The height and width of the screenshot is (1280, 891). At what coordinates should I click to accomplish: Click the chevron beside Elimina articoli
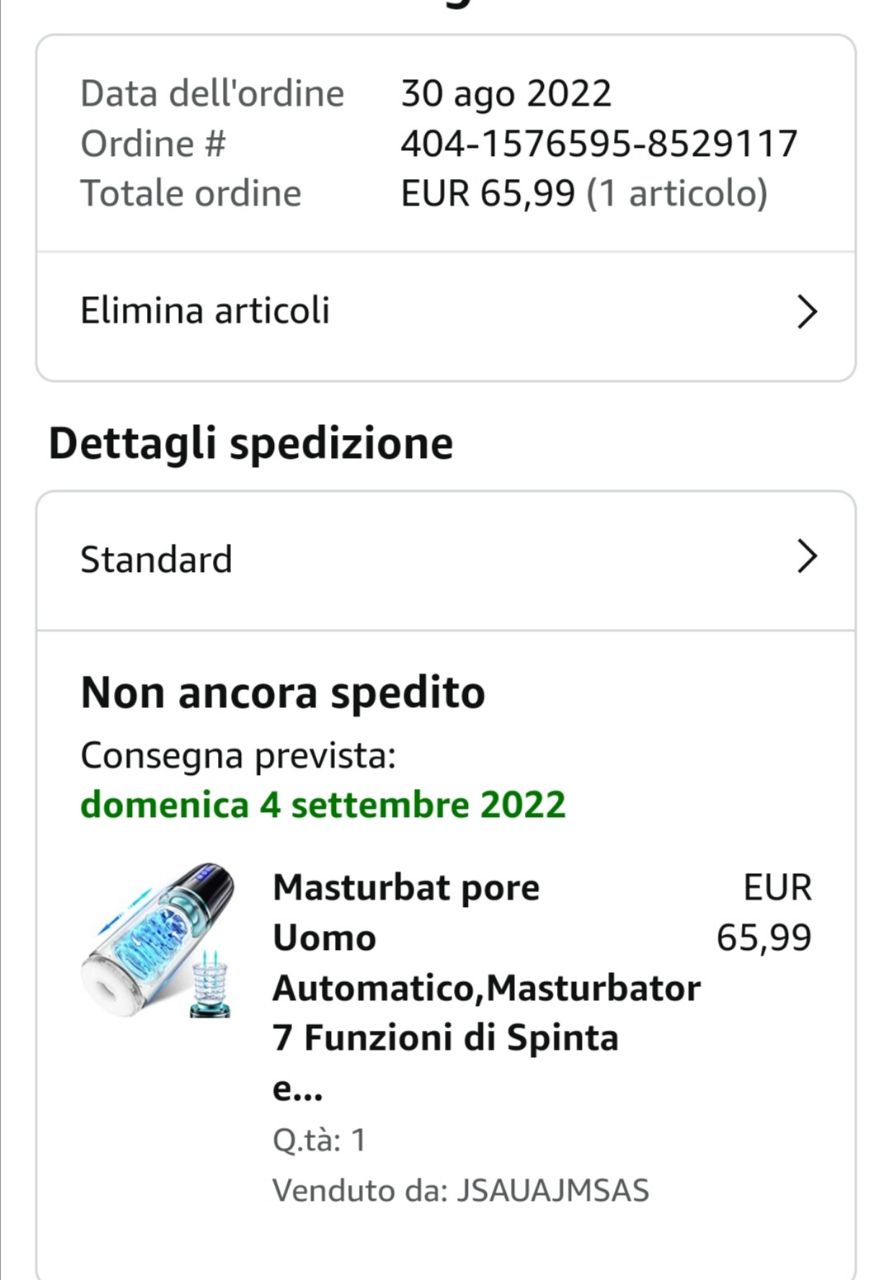(807, 313)
